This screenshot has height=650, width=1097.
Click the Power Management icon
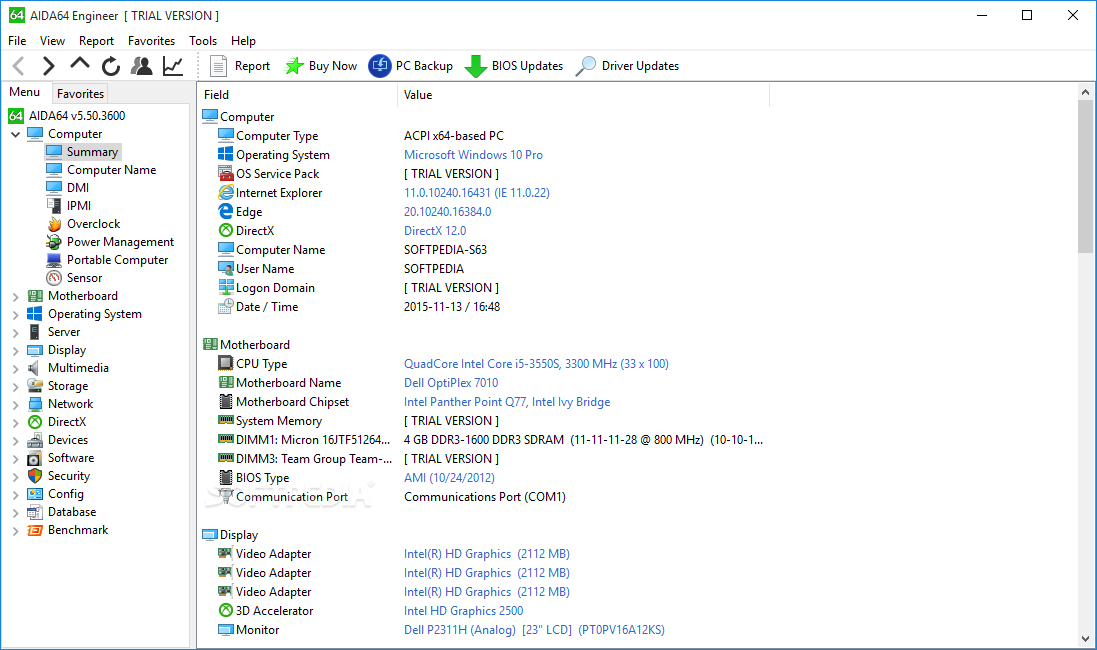pos(54,242)
